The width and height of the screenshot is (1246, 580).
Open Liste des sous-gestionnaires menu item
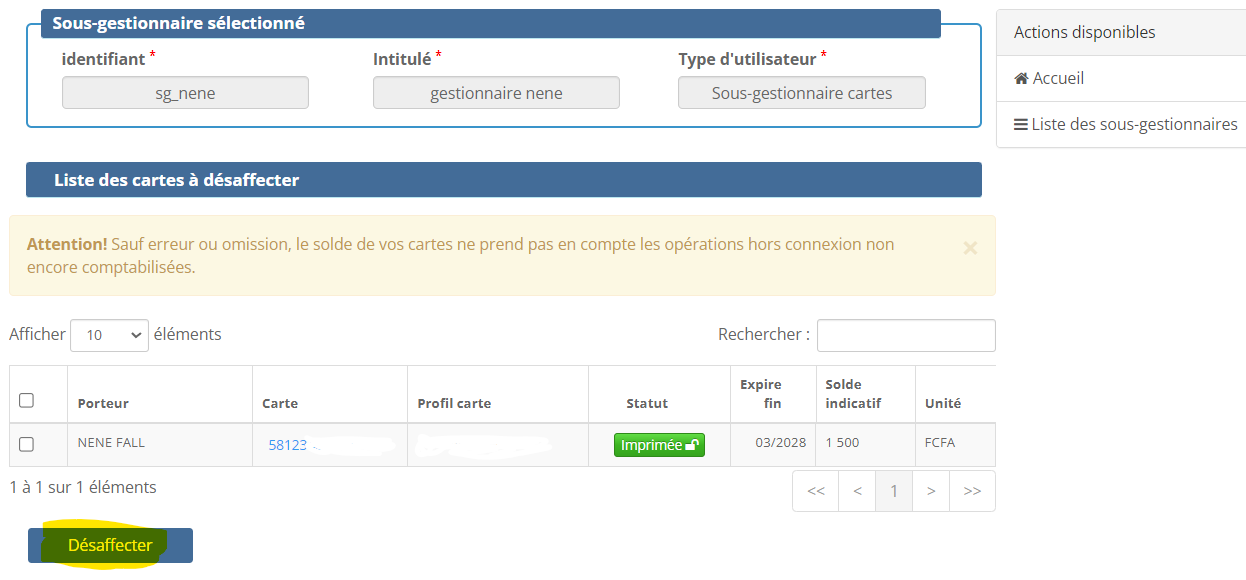pos(1134,125)
